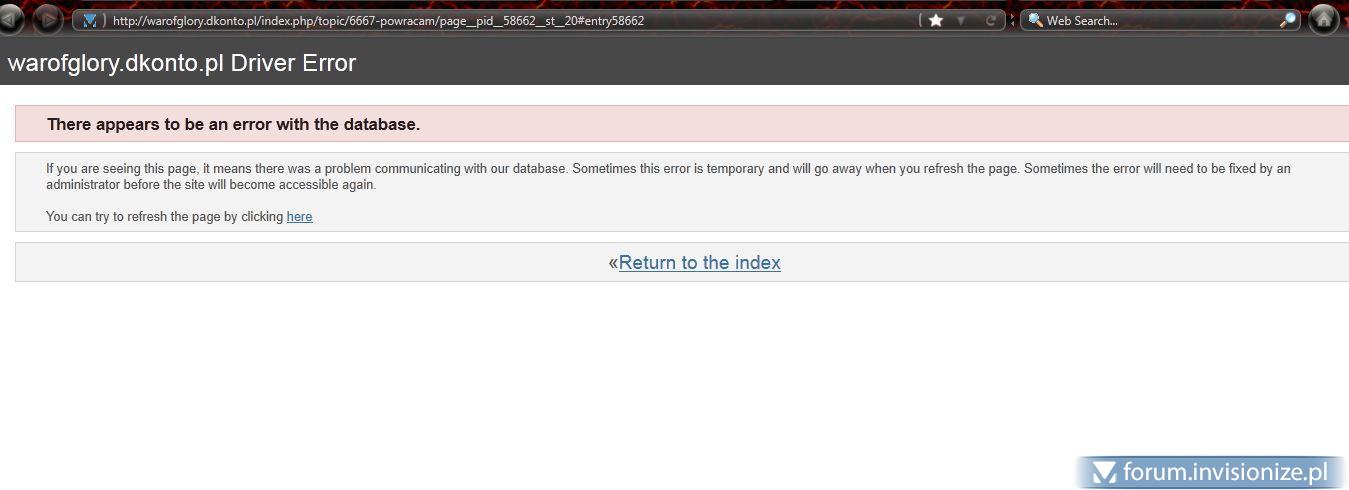Click the « symbol before Return link

pos(613,263)
